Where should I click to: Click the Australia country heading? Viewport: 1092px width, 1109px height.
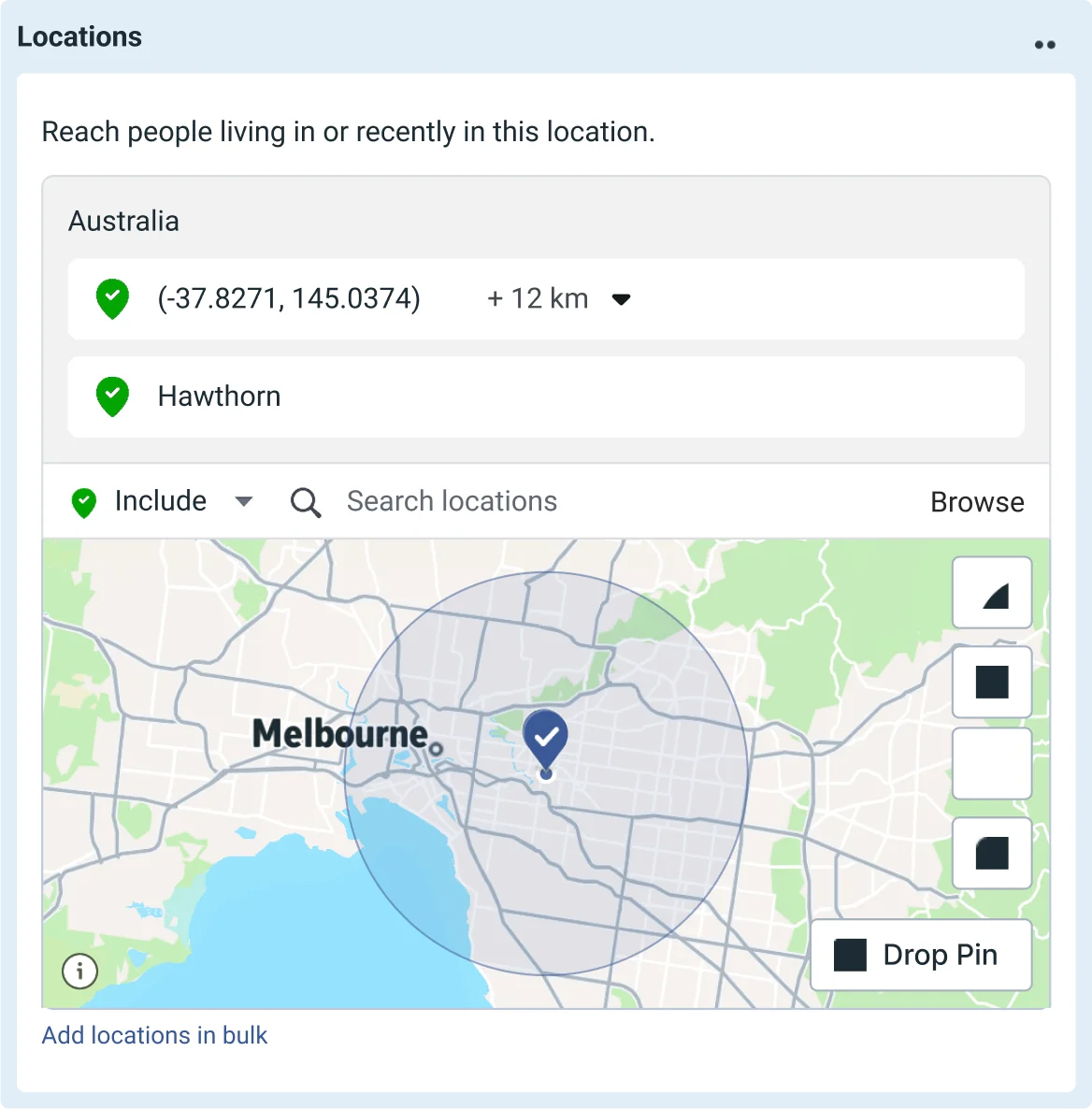(x=123, y=222)
